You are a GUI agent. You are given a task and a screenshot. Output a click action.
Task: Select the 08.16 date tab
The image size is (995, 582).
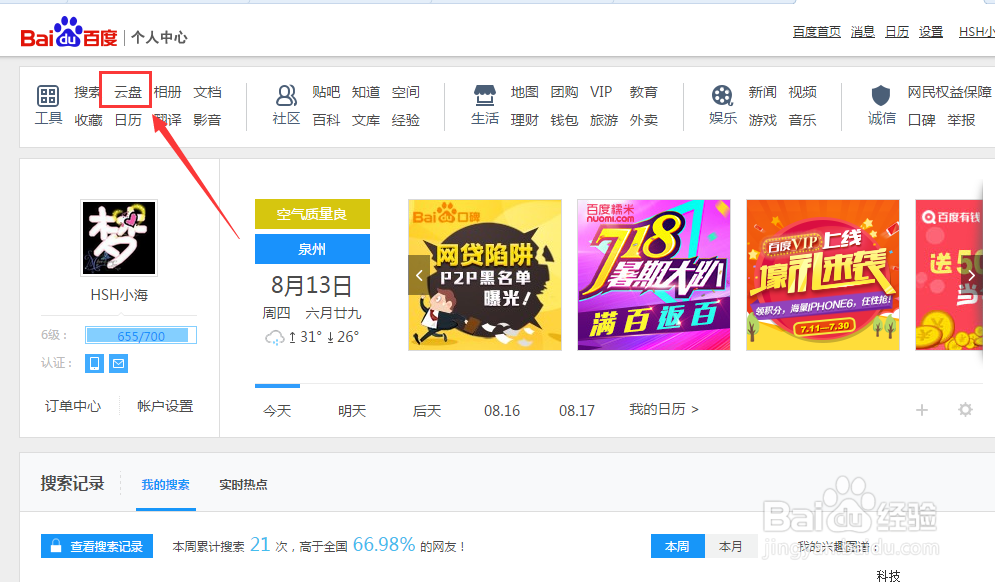pos(502,411)
